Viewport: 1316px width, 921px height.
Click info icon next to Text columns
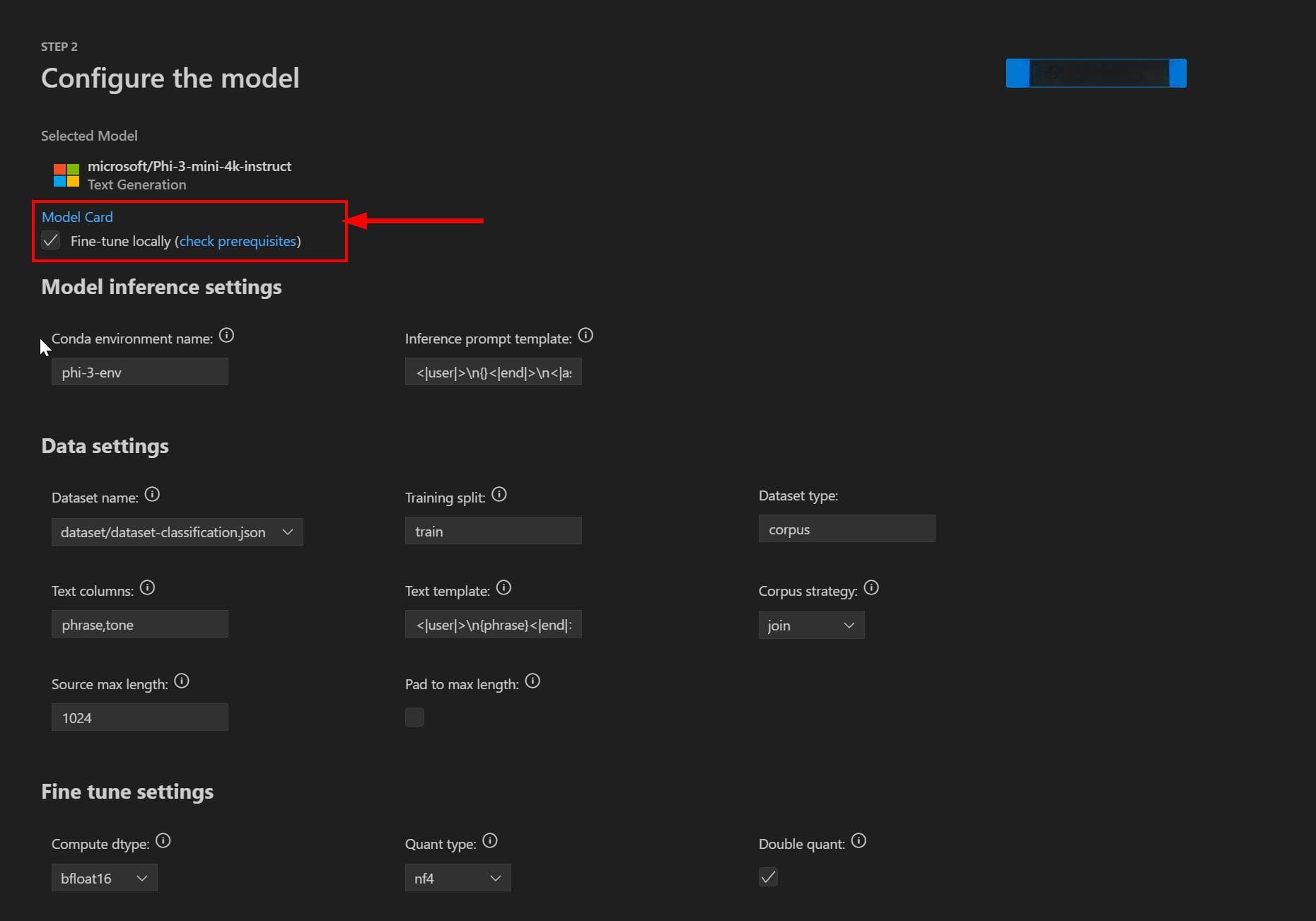pos(147,588)
